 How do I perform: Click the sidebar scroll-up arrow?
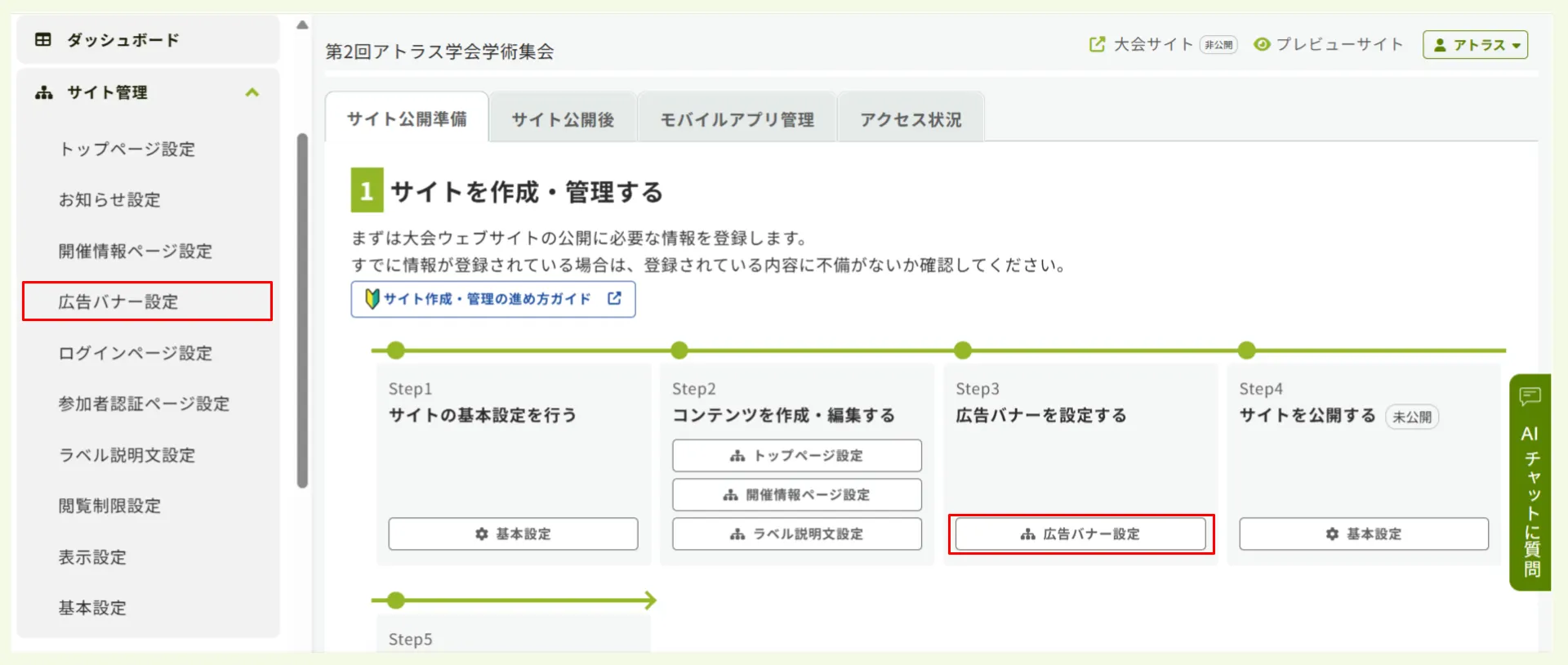pos(302,25)
